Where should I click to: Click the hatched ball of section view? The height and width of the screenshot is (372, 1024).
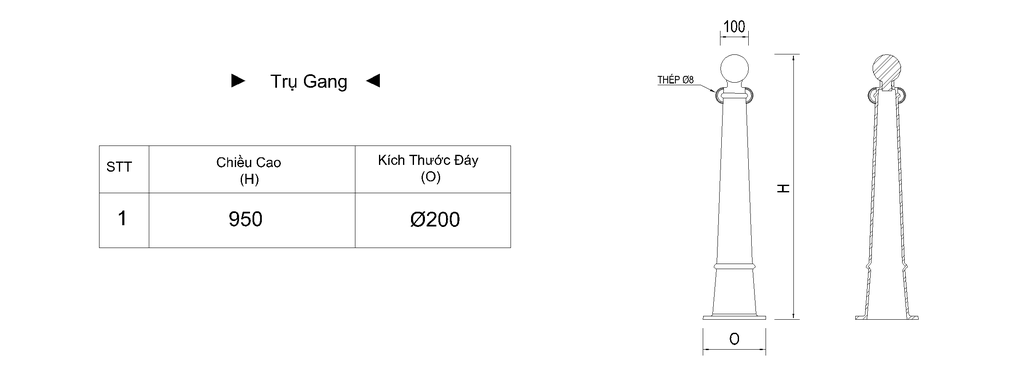[x=886, y=70]
